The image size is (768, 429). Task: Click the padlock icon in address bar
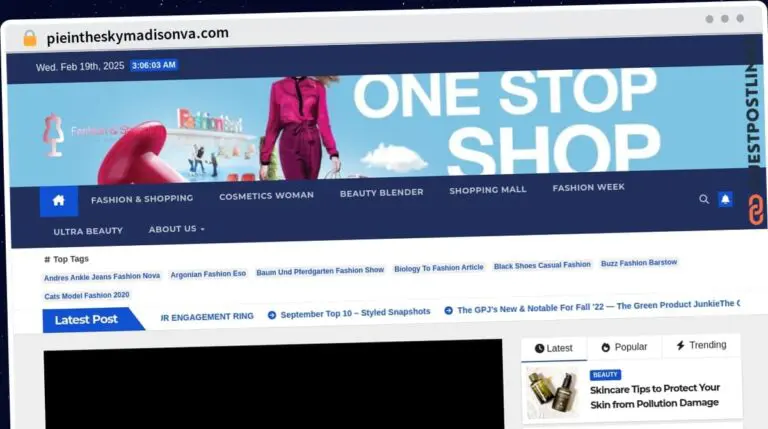[x=30, y=38]
